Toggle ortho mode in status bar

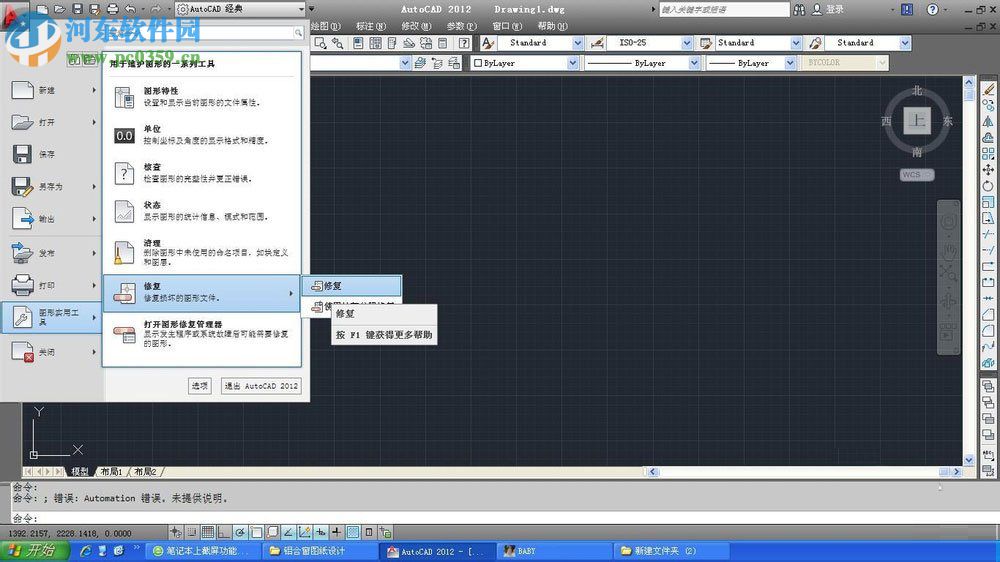224,532
